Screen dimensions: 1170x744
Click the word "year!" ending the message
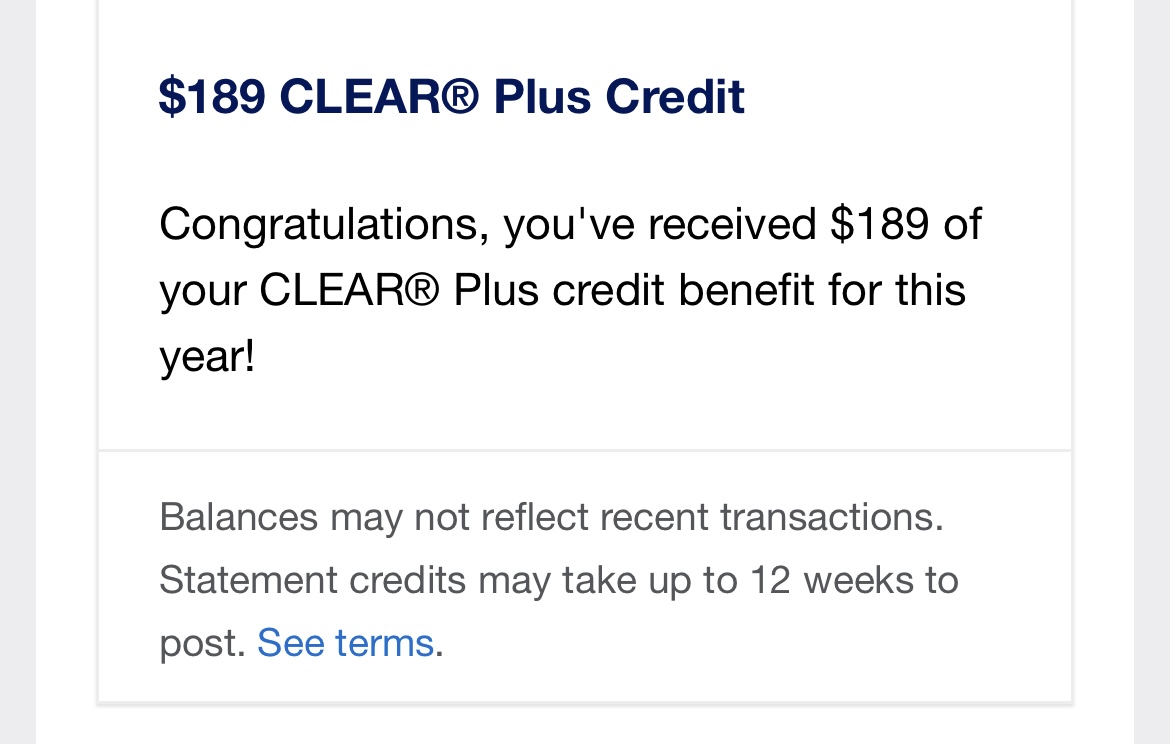[x=207, y=357]
